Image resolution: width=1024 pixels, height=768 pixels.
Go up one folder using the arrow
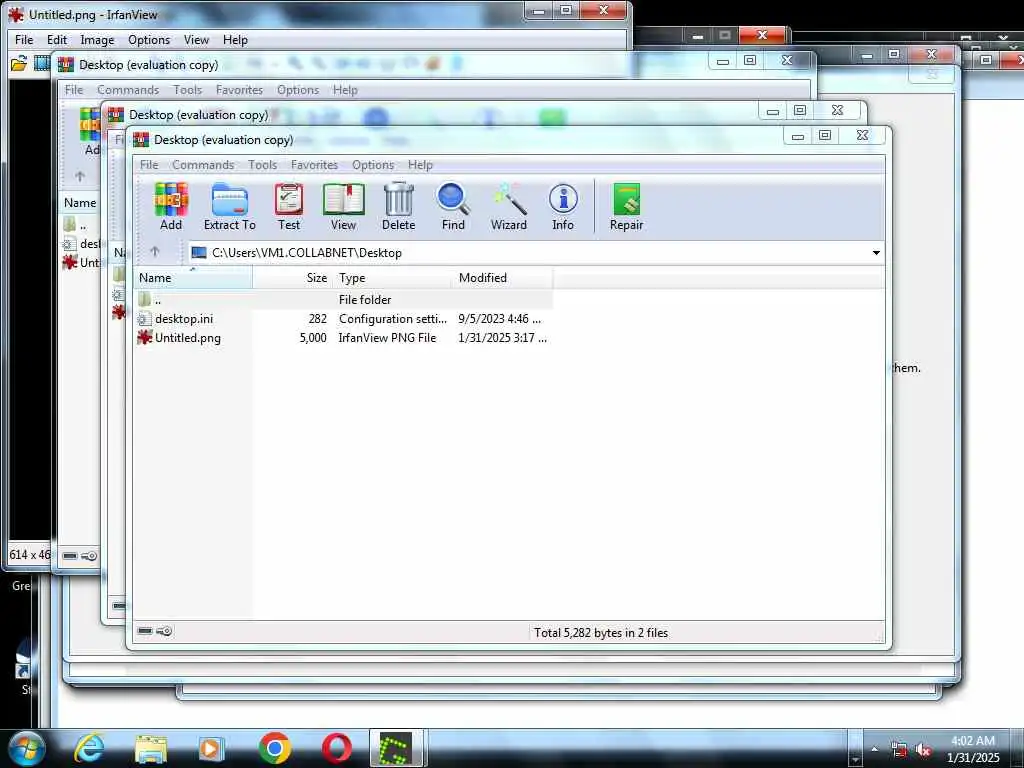pyautogui.click(x=155, y=251)
